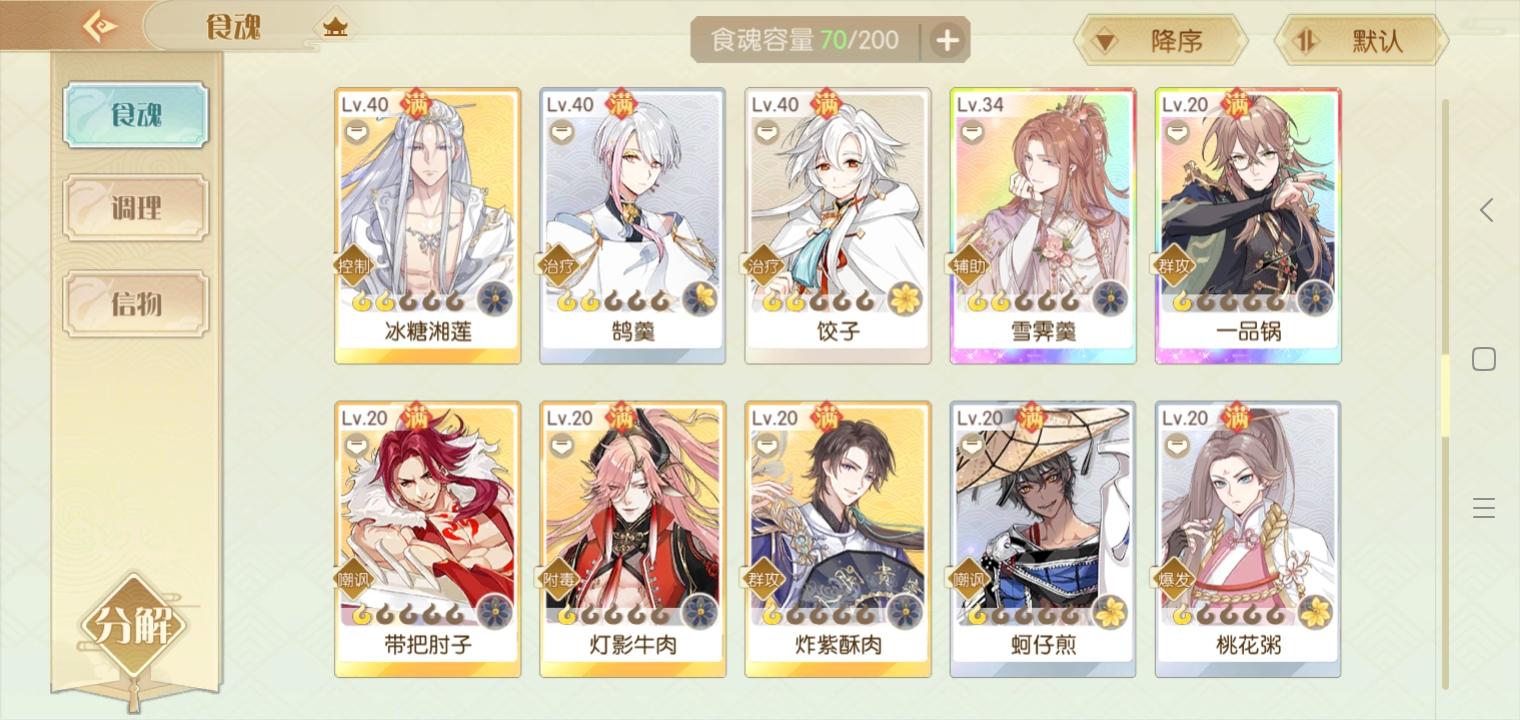The width and height of the screenshot is (1520, 720).
Task: Tap the 控制 role tag on 冰糖湘莲
Action: click(x=355, y=266)
